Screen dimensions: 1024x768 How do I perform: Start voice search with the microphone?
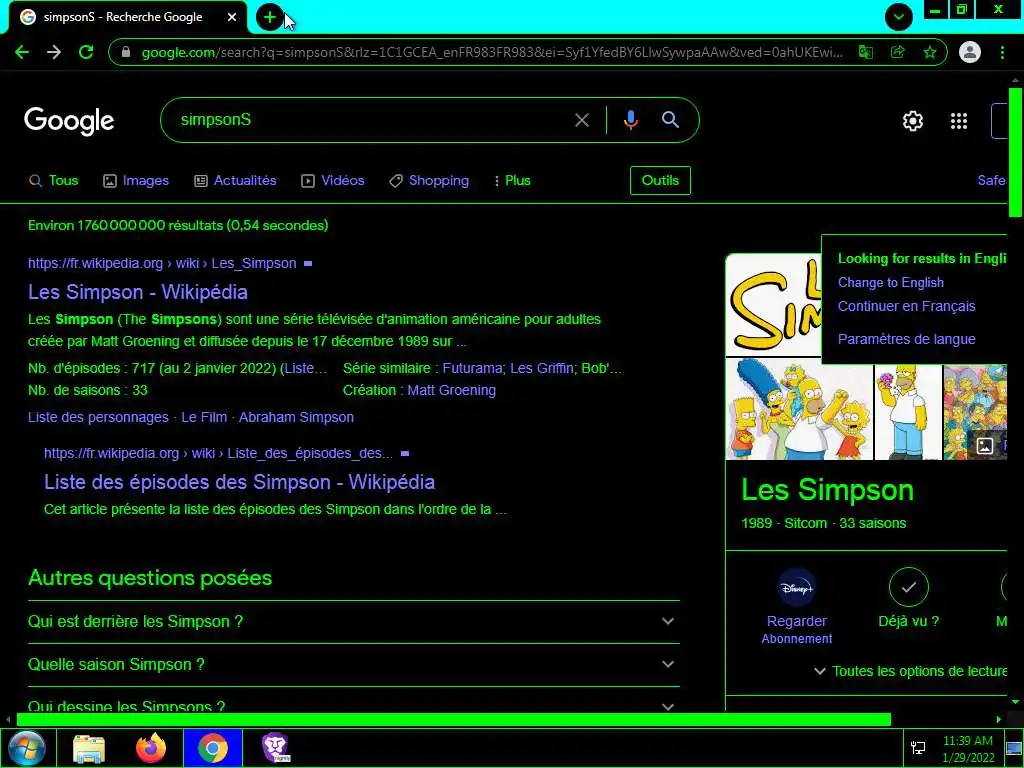(x=631, y=120)
